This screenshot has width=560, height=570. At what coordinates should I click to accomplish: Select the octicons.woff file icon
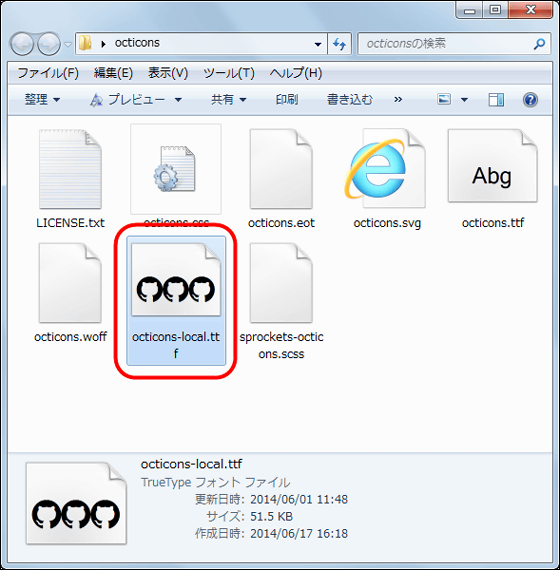[70, 283]
